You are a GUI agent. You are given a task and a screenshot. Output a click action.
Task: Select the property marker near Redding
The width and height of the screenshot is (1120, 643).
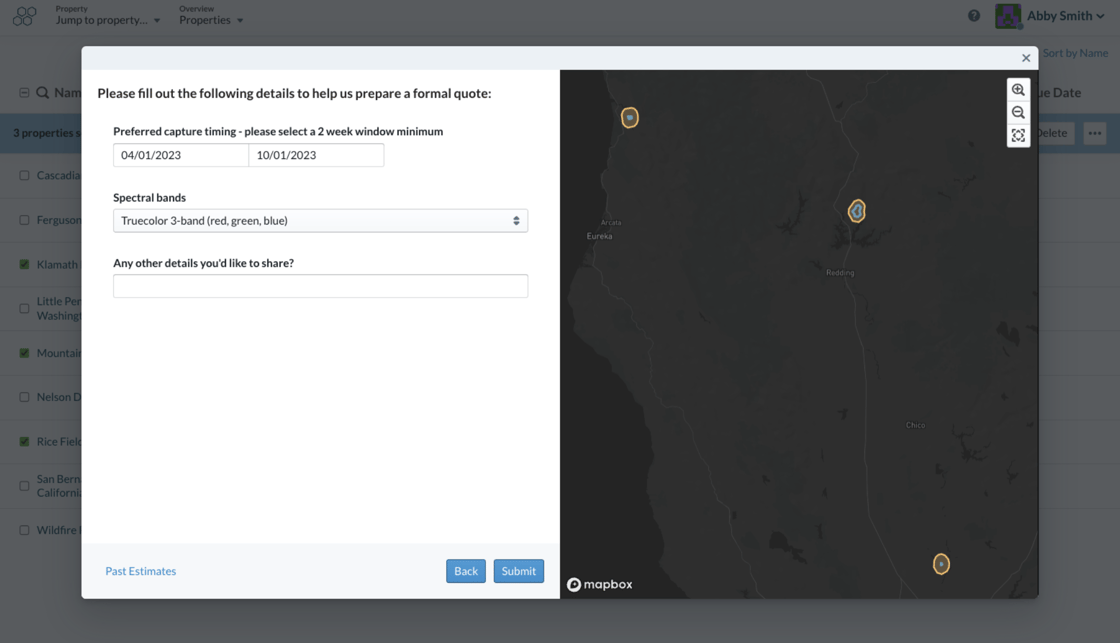[x=856, y=211]
